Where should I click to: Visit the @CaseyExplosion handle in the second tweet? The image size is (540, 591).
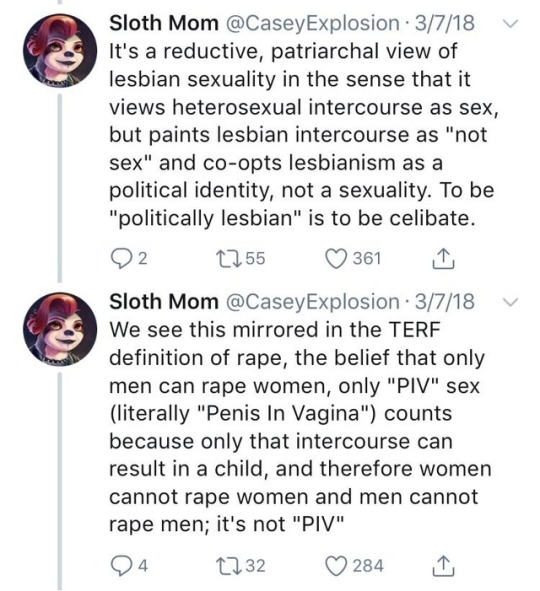(x=312, y=303)
